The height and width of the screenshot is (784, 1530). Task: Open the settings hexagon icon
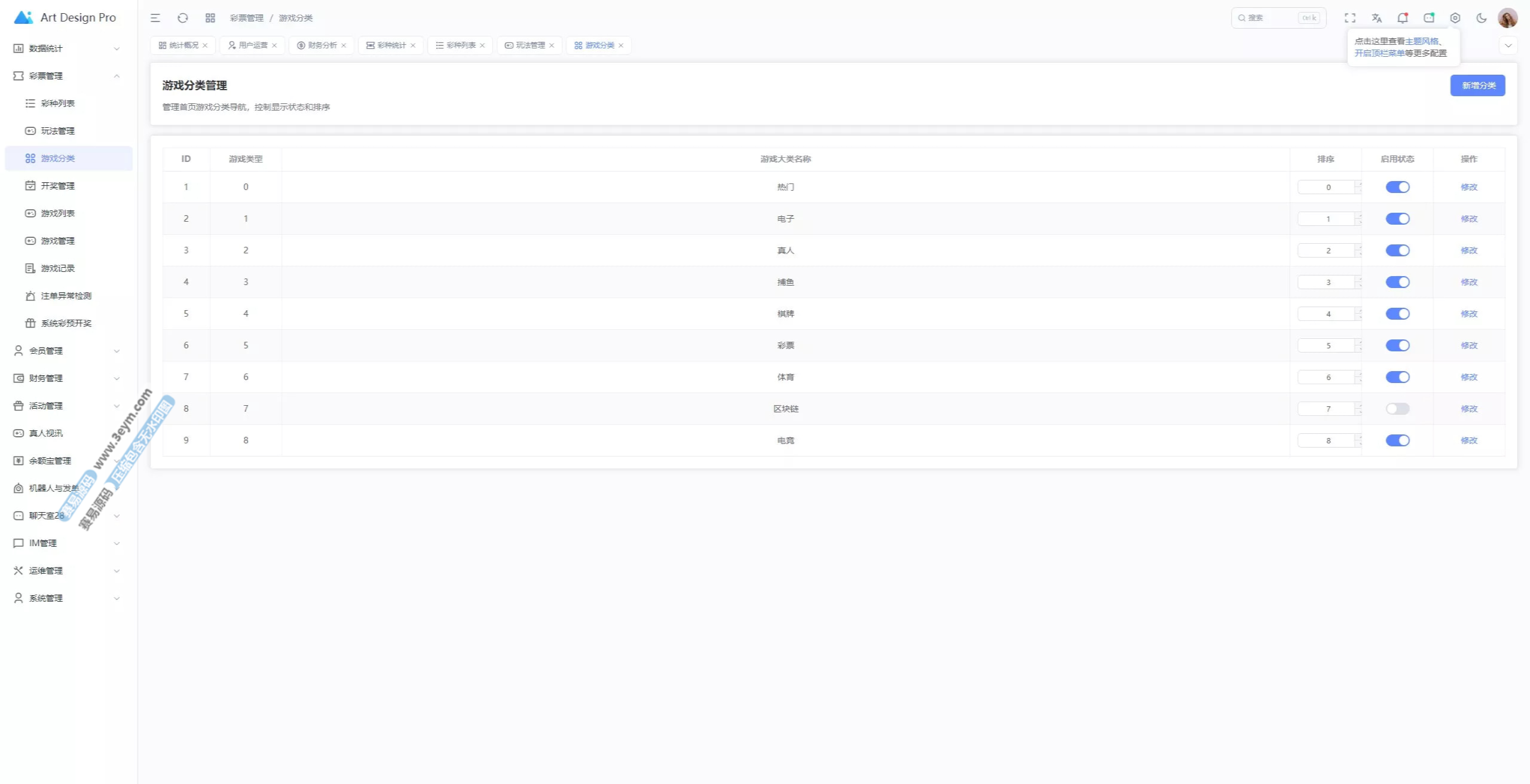(1455, 18)
